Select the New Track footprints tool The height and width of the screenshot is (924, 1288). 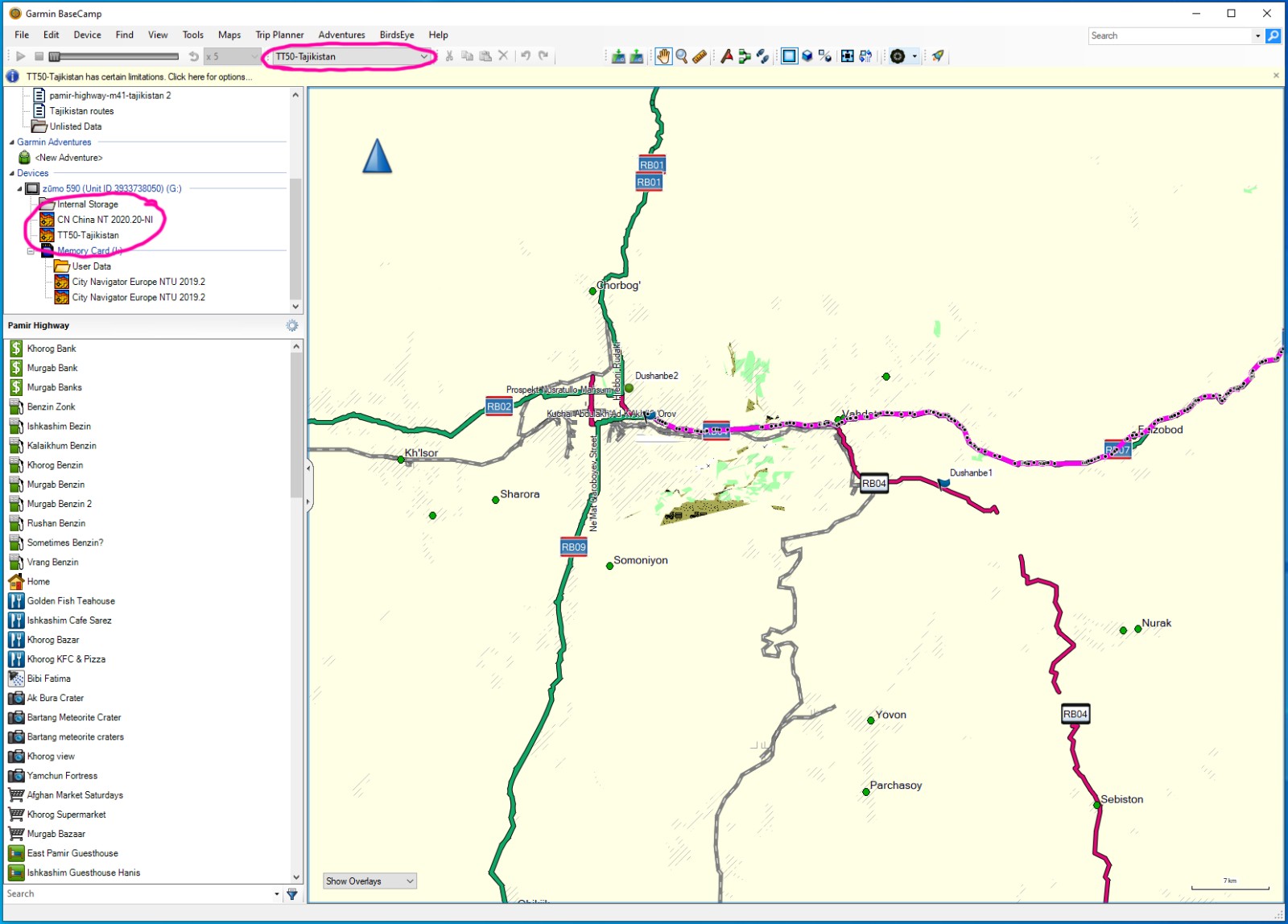tap(762, 56)
